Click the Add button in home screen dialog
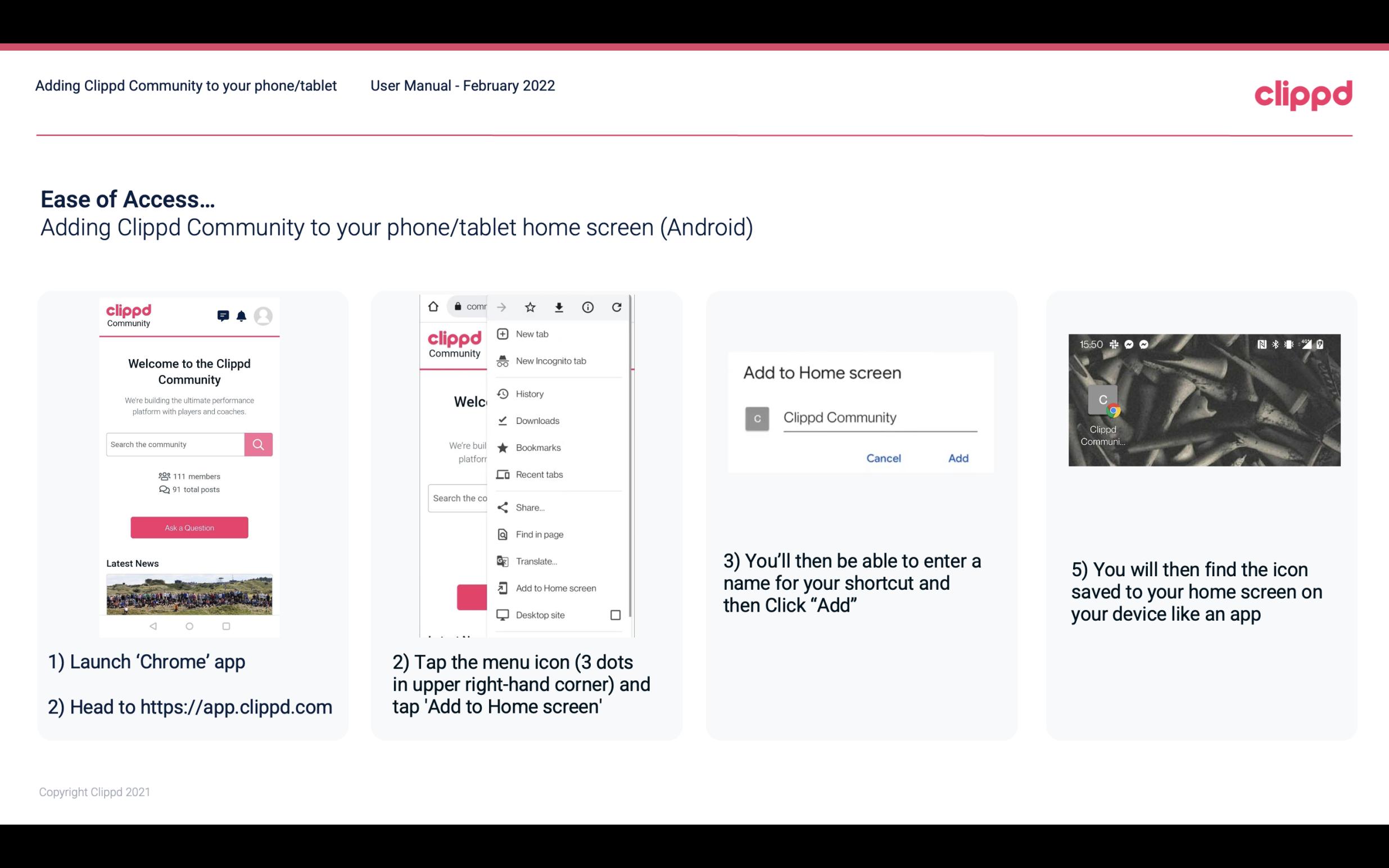This screenshot has width=1389, height=868. [957, 458]
